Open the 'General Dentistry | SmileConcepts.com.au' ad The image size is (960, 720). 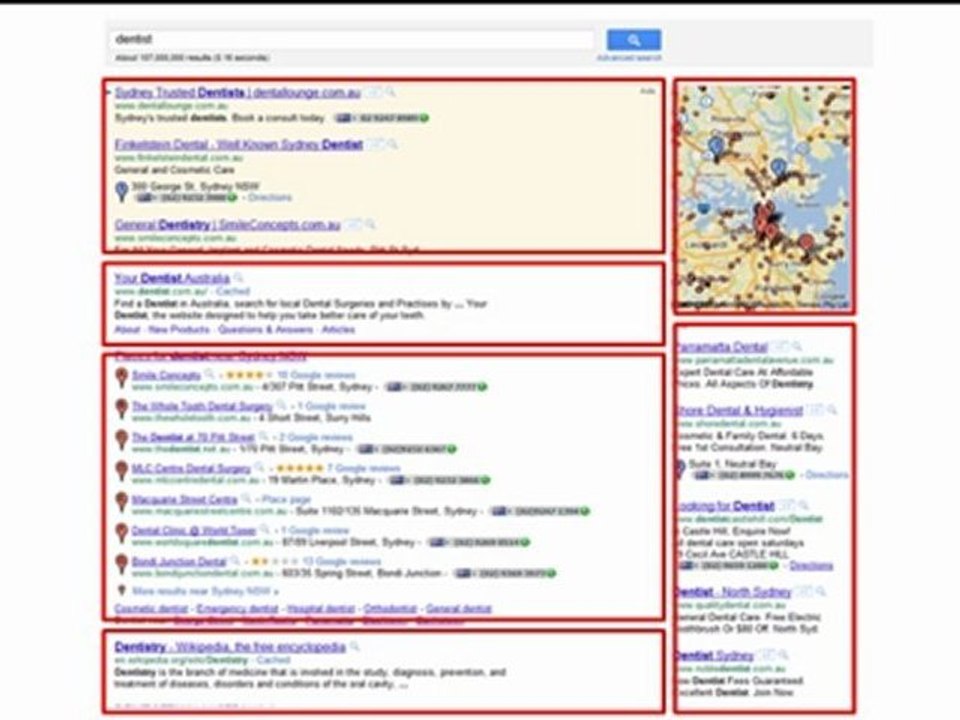click(x=227, y=225)
